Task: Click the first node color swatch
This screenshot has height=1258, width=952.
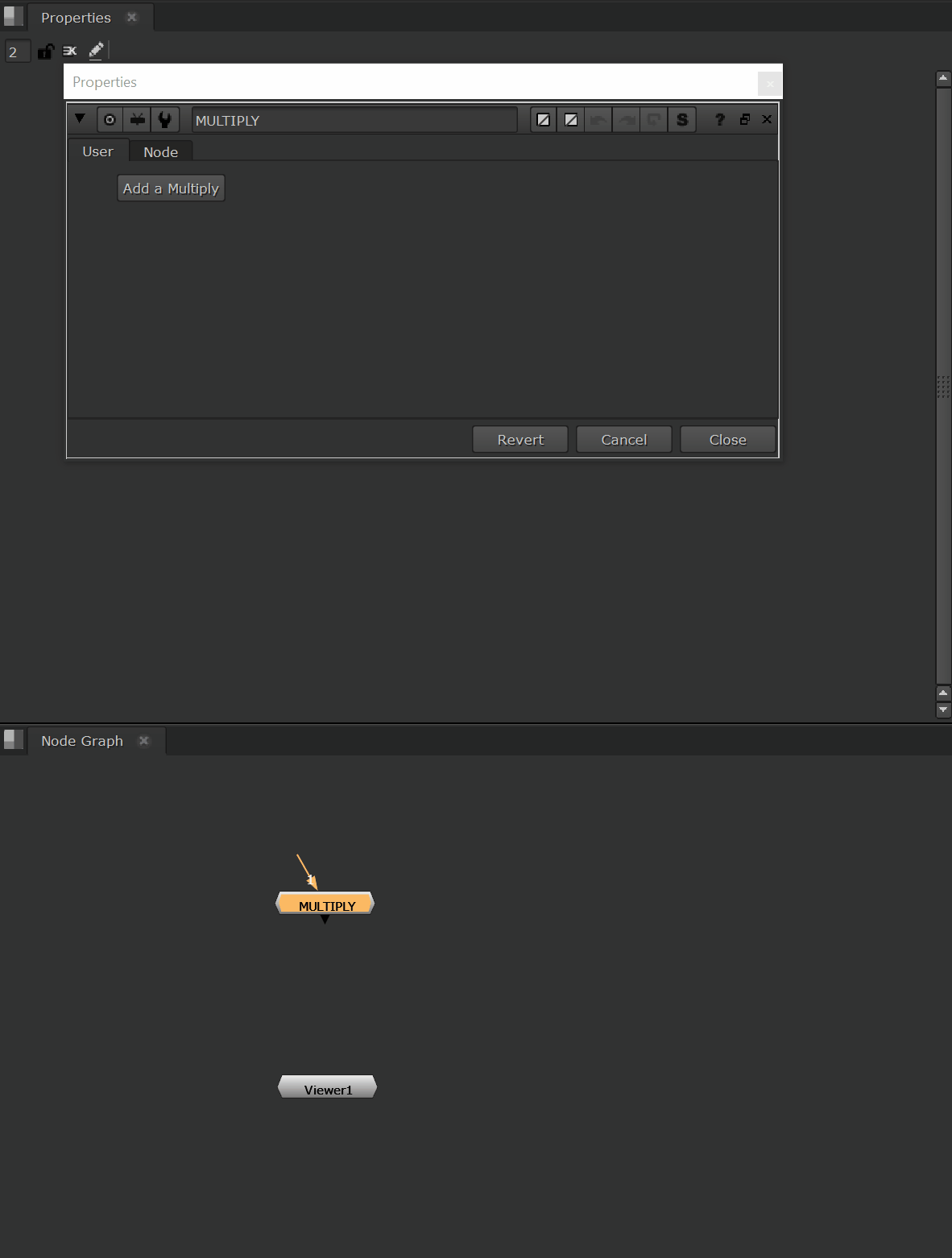Action: point(544,120)
